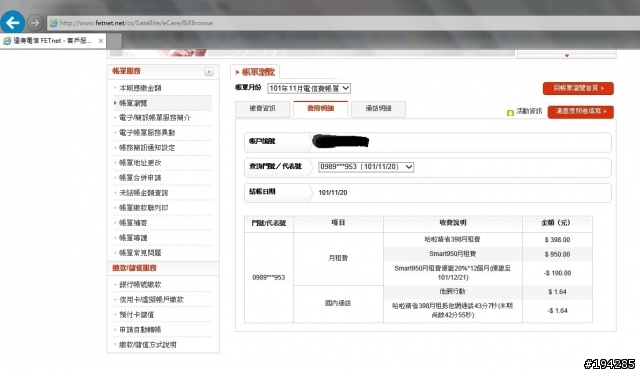
Task: Click the 門號/代表號 column header
Action: pyautogui.click(x=269, y=223)
